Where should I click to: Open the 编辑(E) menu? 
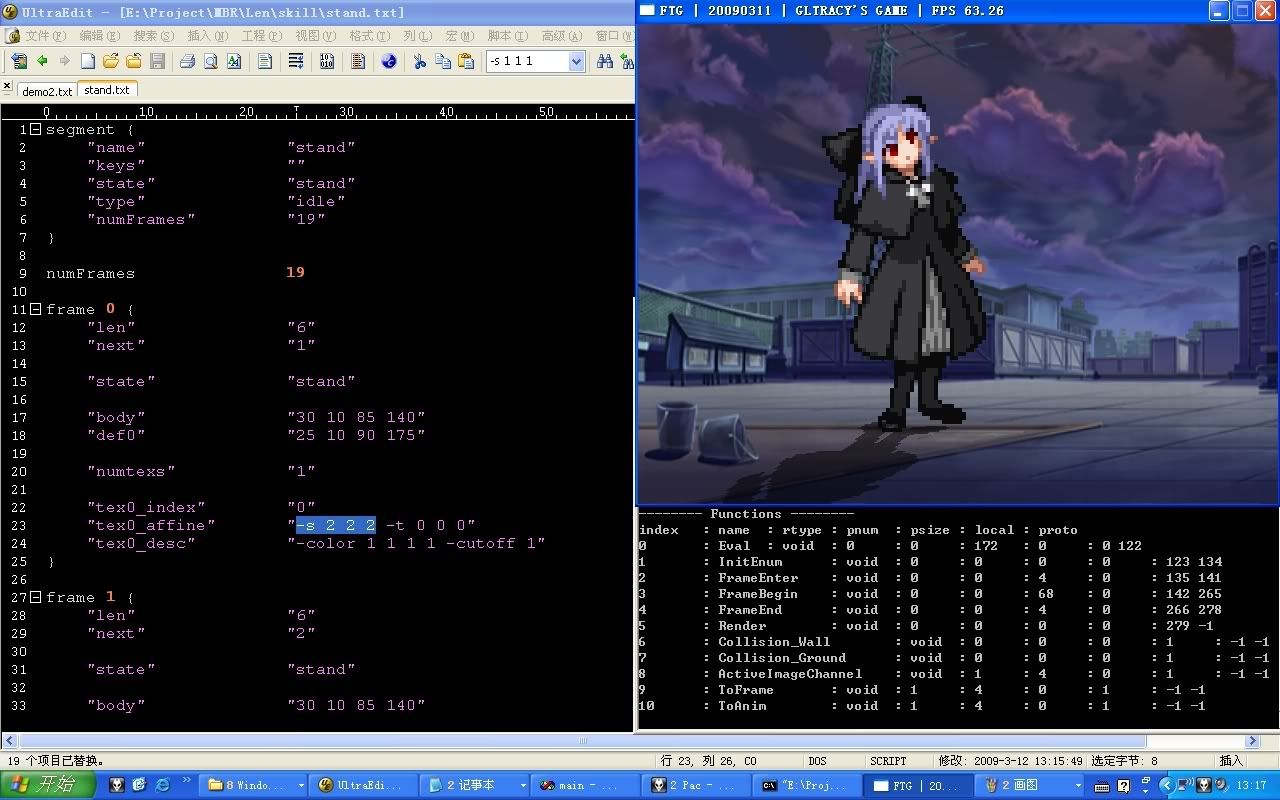tap(100, 35)
